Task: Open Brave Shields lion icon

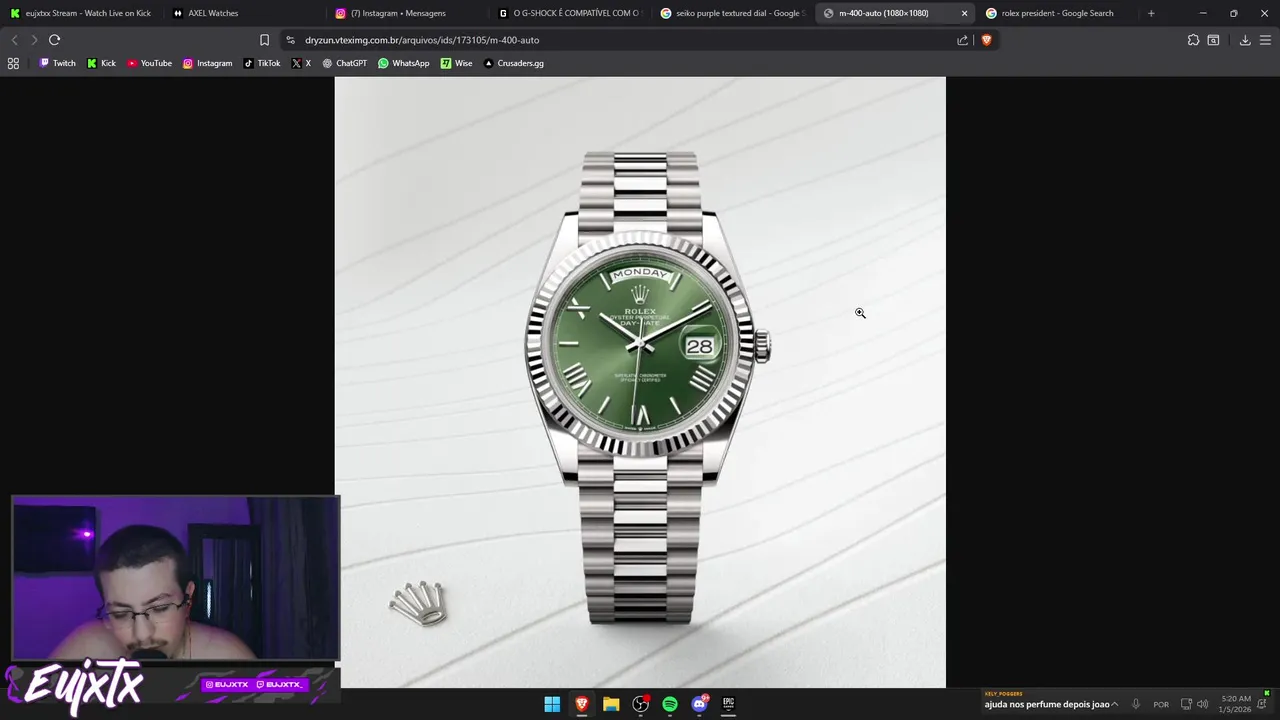Action: pos(986,40)
